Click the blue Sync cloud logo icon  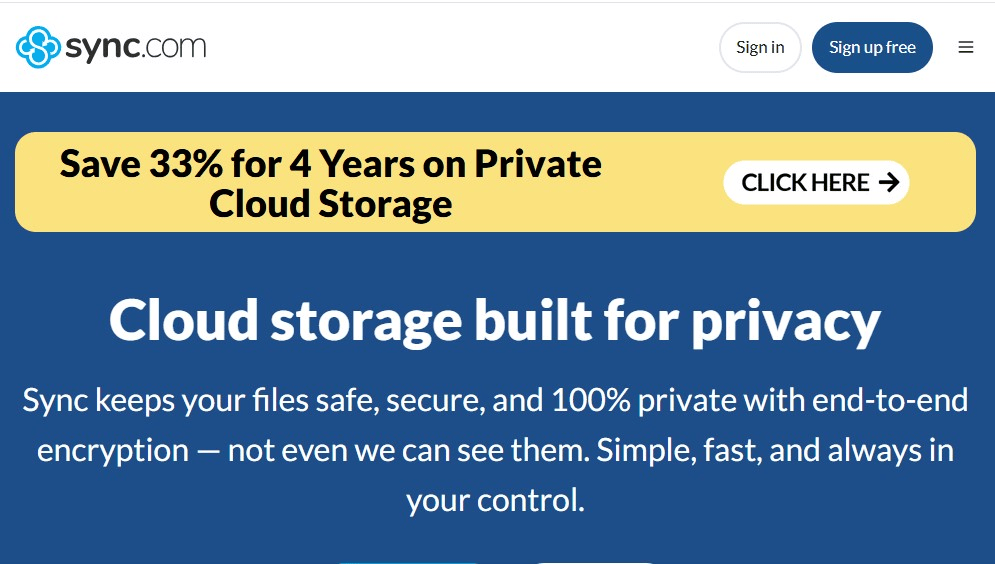tap(38, 47)
